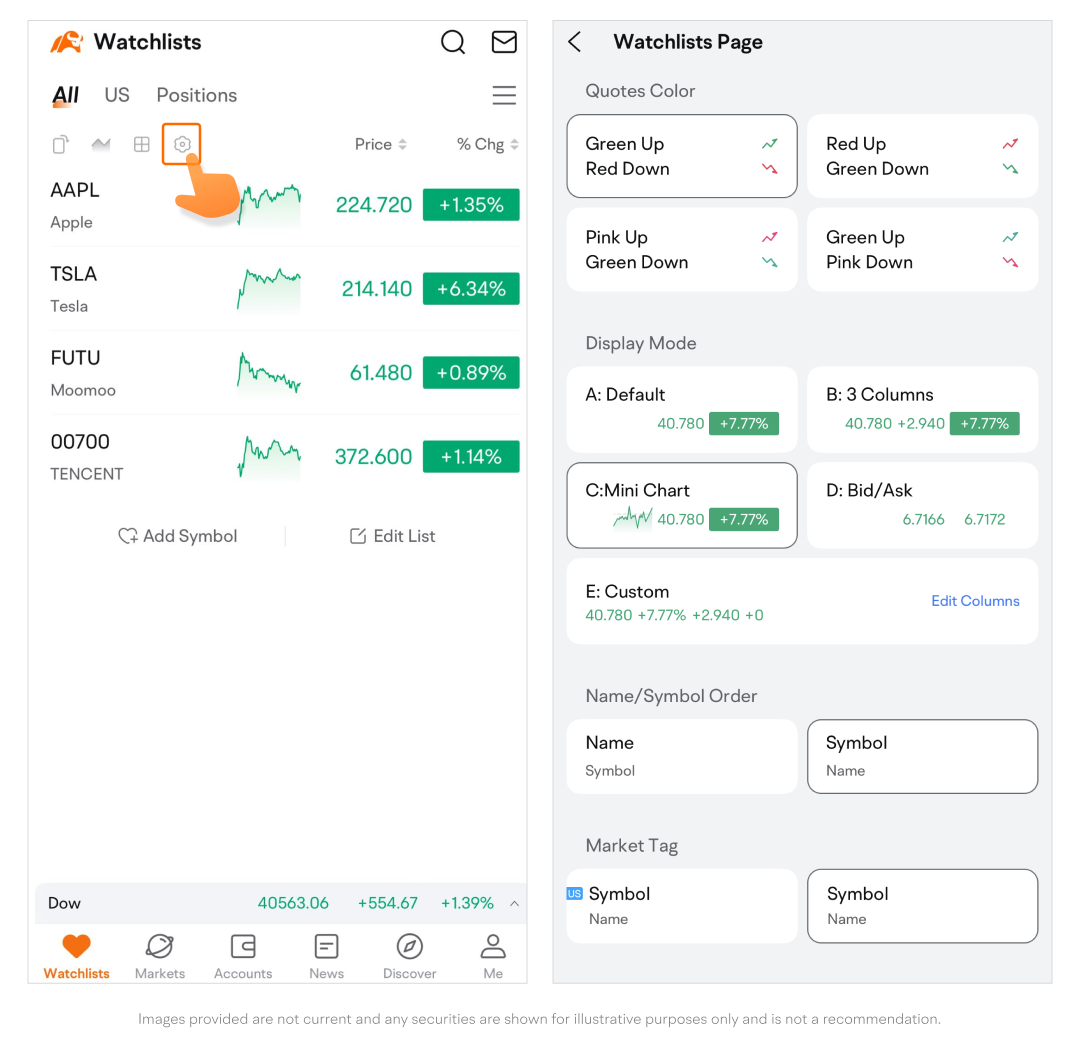Open the hamburger list menu
The height and width of the screenshot is (1049, 1080).
504,95
